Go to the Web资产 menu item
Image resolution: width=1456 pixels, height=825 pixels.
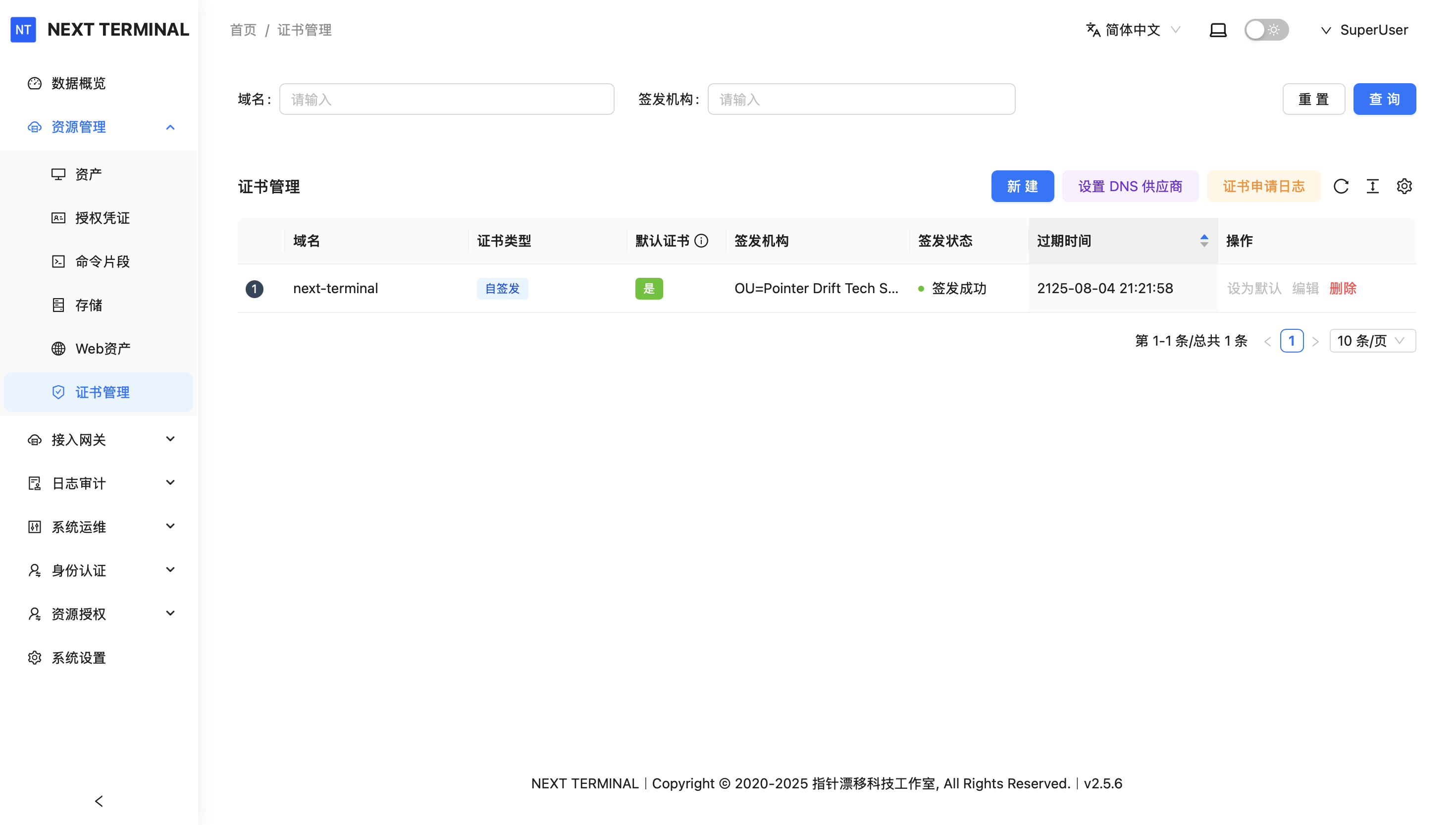[103, 349]
